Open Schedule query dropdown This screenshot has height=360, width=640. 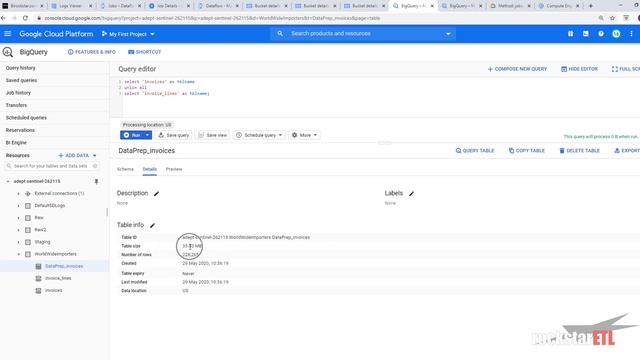[259, 135]
